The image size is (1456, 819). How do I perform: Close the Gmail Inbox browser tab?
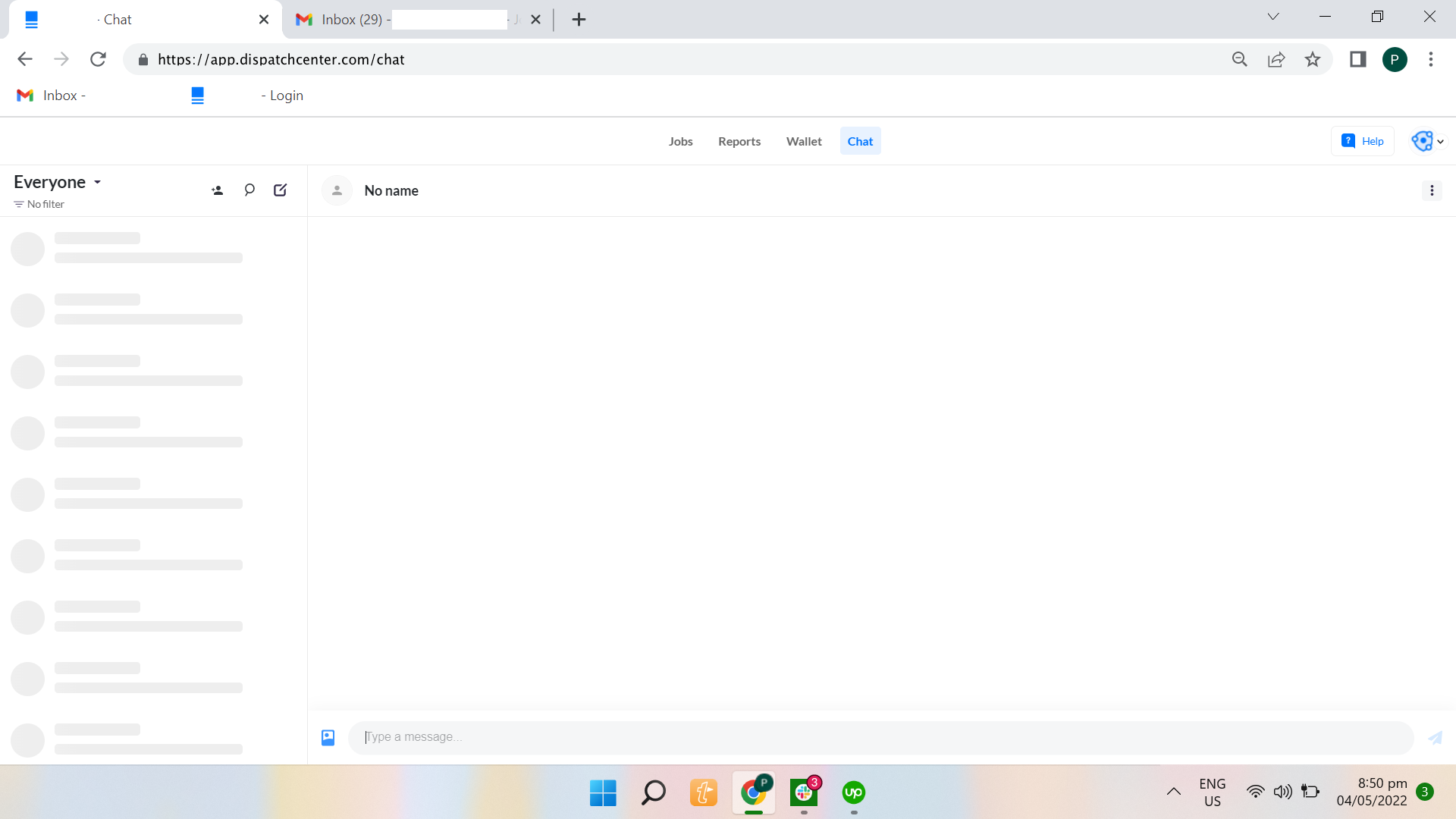[535, 20]
